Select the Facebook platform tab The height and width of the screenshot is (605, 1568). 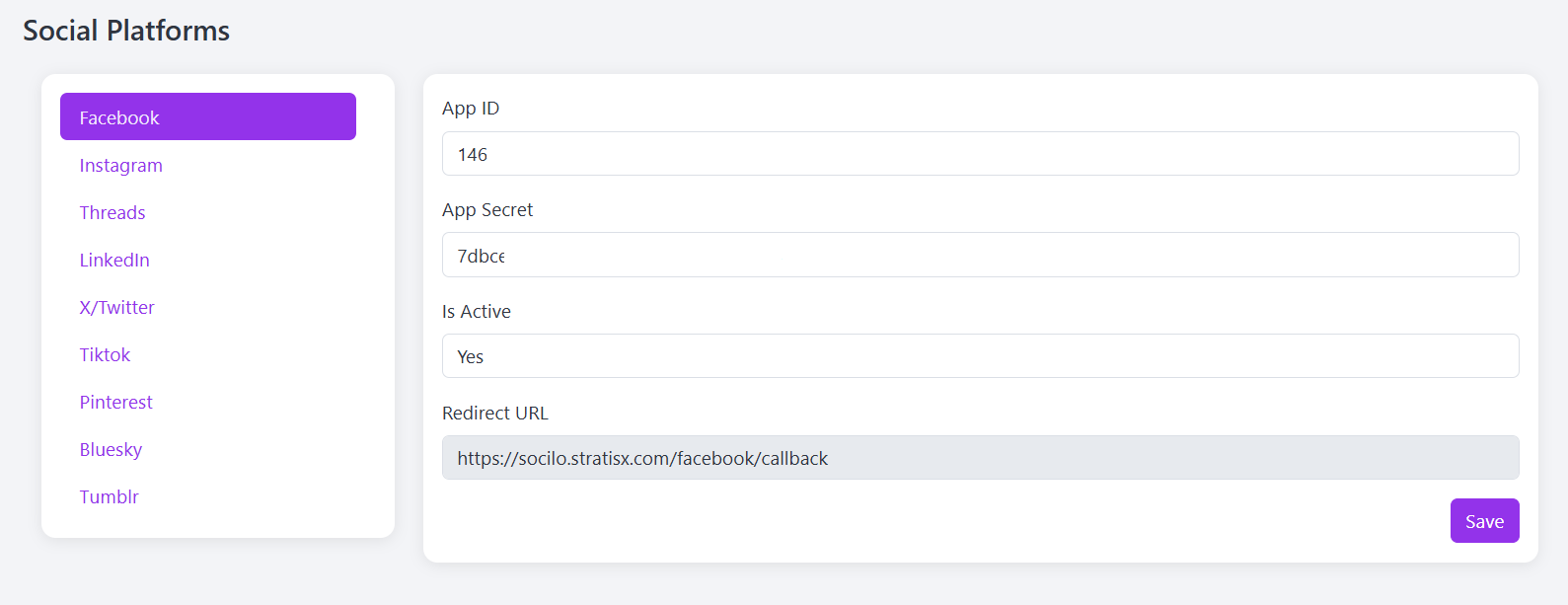(x=208, y=116)
